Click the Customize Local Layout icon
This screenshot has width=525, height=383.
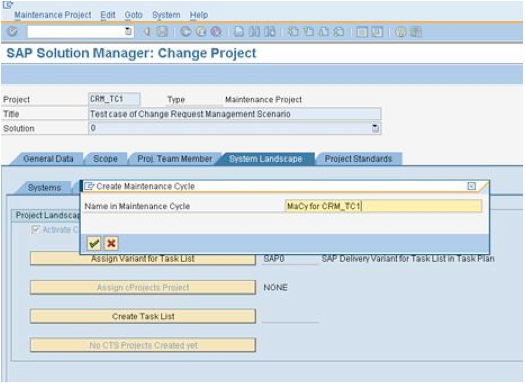tap(416, 32)
